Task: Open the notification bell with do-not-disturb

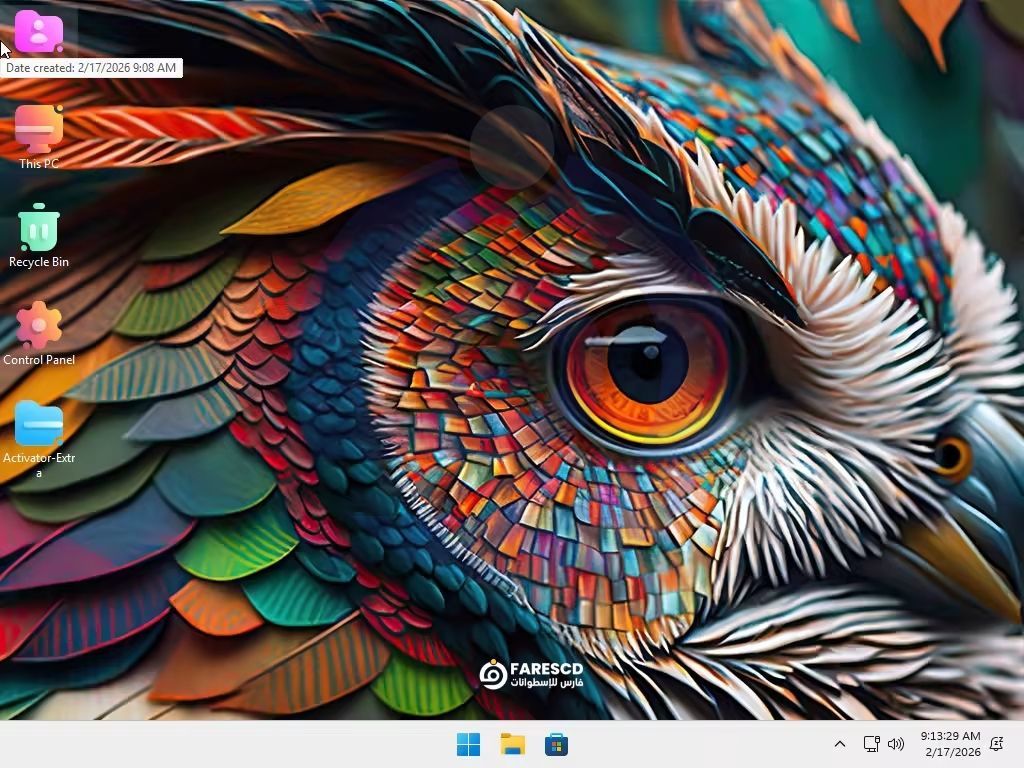Action: [x=996, y=744]
